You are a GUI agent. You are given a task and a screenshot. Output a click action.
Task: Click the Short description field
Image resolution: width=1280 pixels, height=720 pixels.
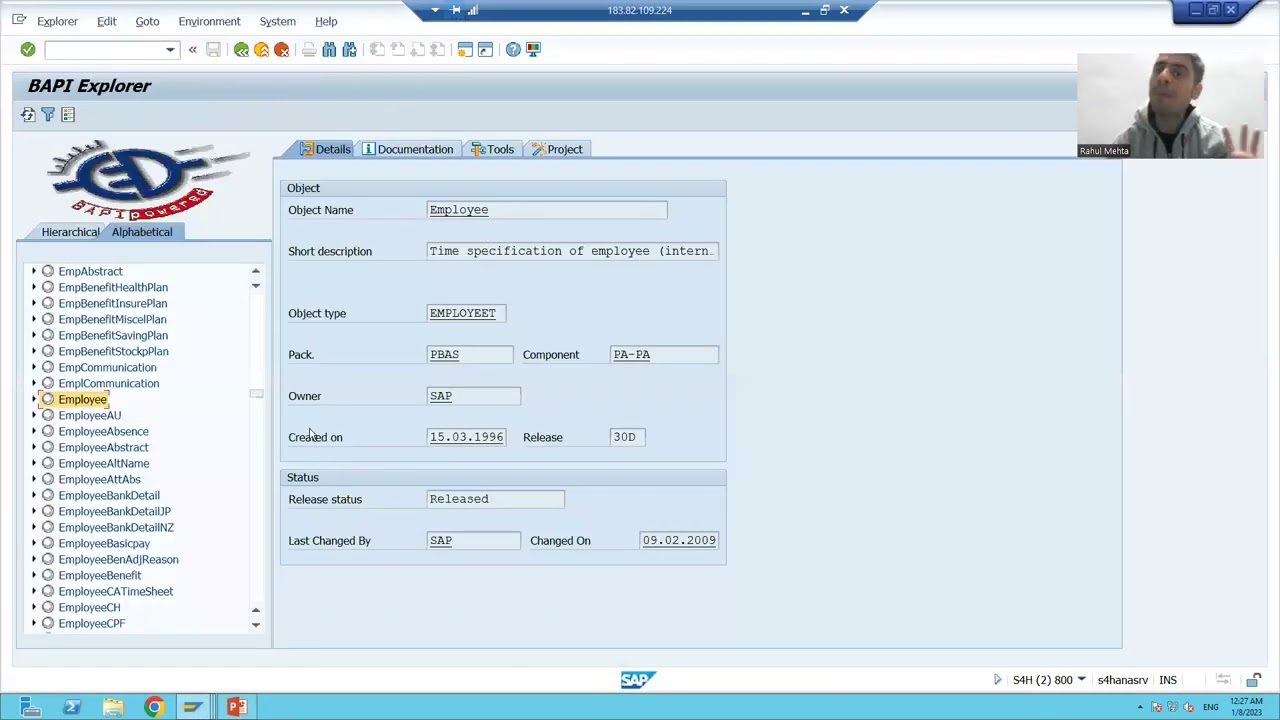(572, 251)
